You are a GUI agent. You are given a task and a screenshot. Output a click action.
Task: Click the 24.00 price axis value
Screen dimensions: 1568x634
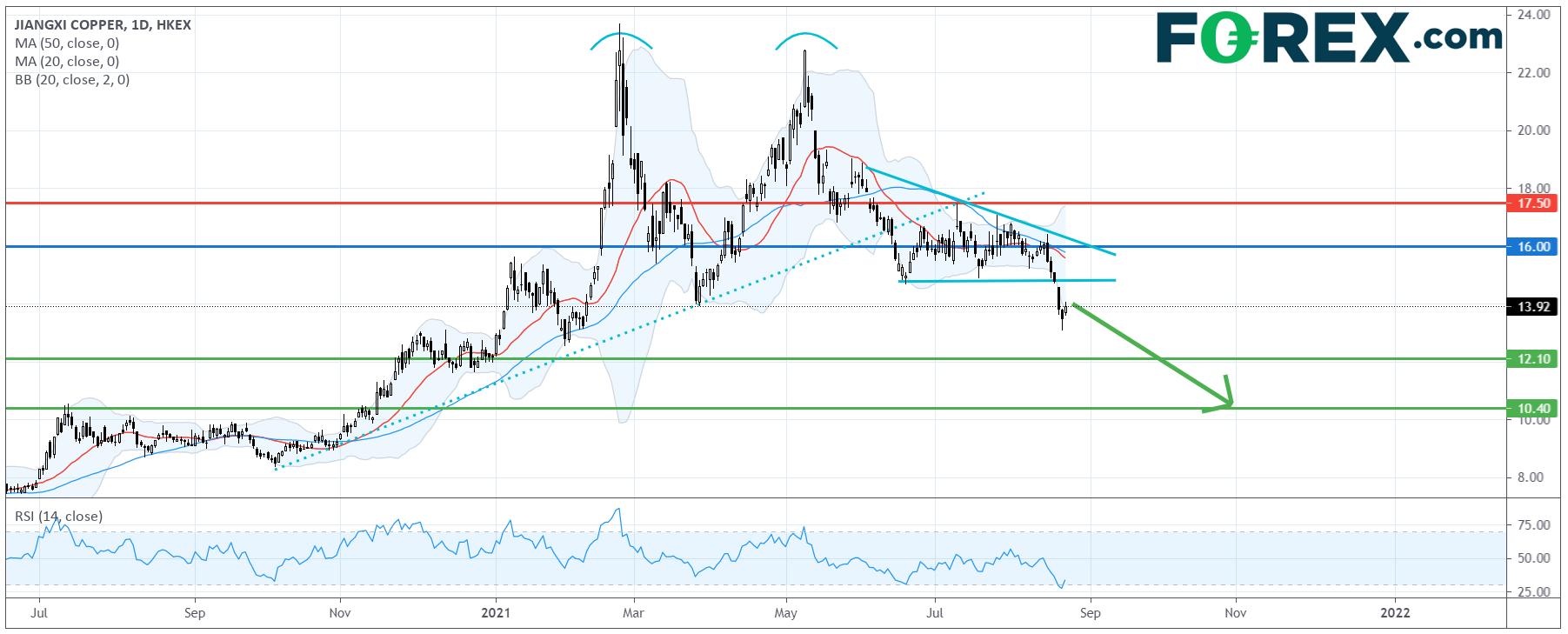[x=1533, y=15]
